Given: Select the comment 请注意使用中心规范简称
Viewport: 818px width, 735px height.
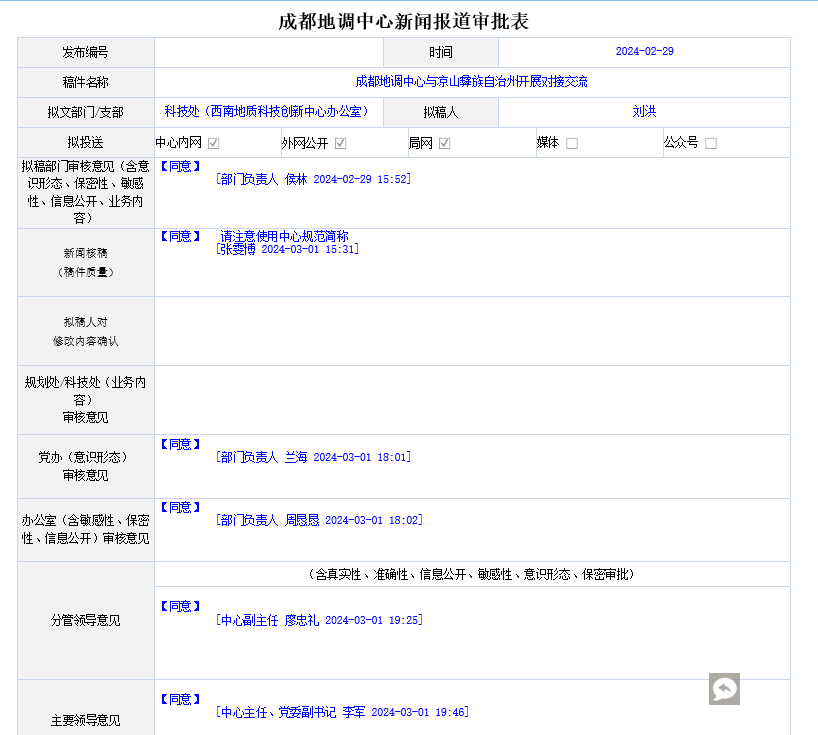Looking at the screenshot, I should (285, 236).
